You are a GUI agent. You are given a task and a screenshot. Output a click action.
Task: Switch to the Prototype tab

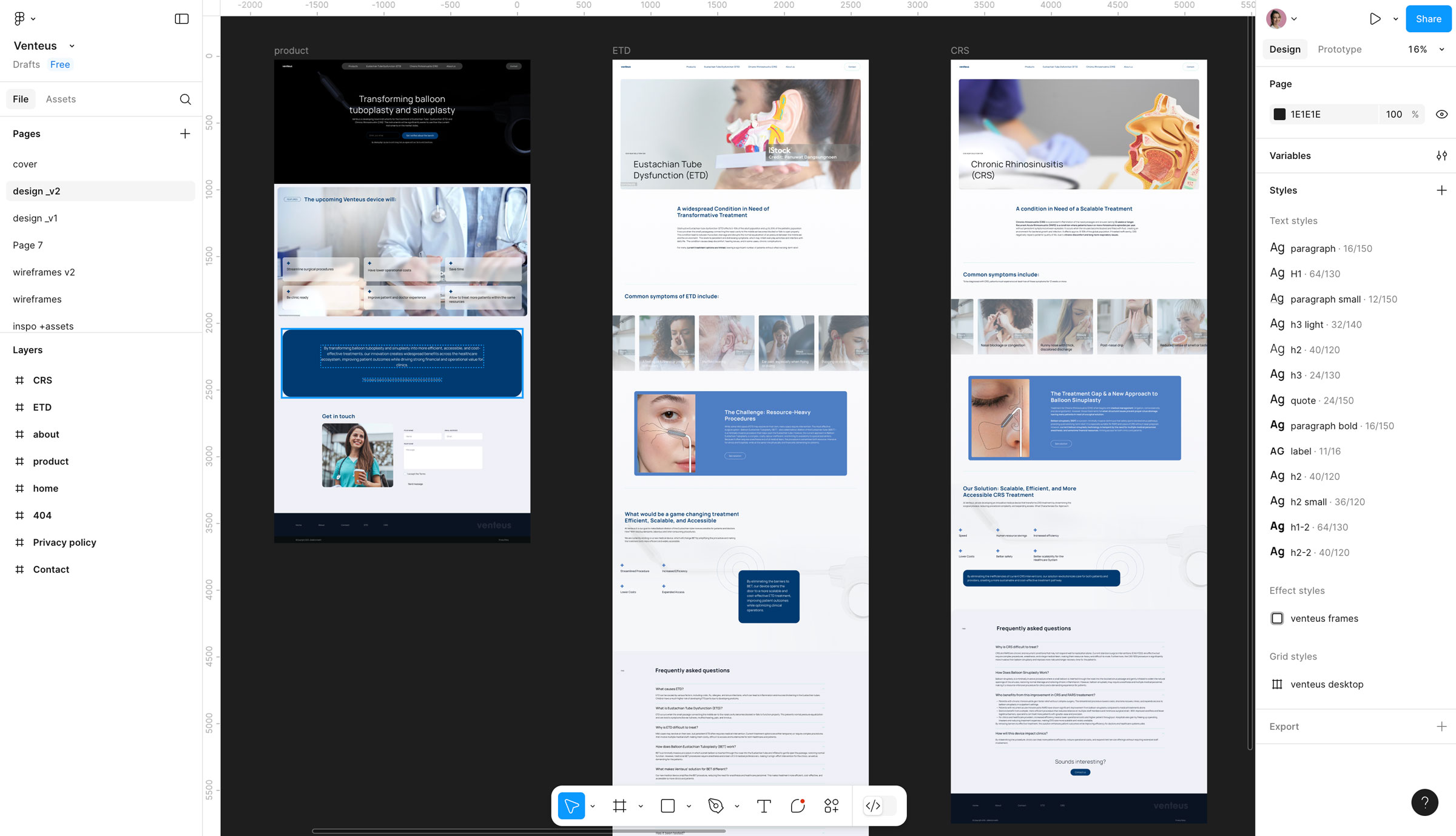pos(1339,49)
